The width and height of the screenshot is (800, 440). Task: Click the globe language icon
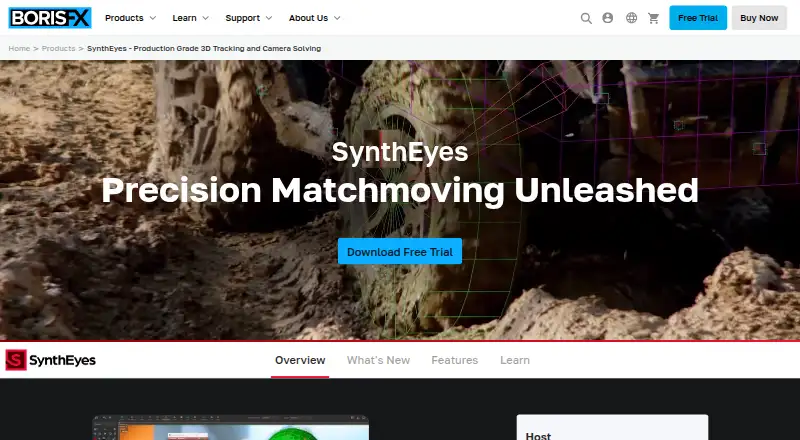(632, 18)
